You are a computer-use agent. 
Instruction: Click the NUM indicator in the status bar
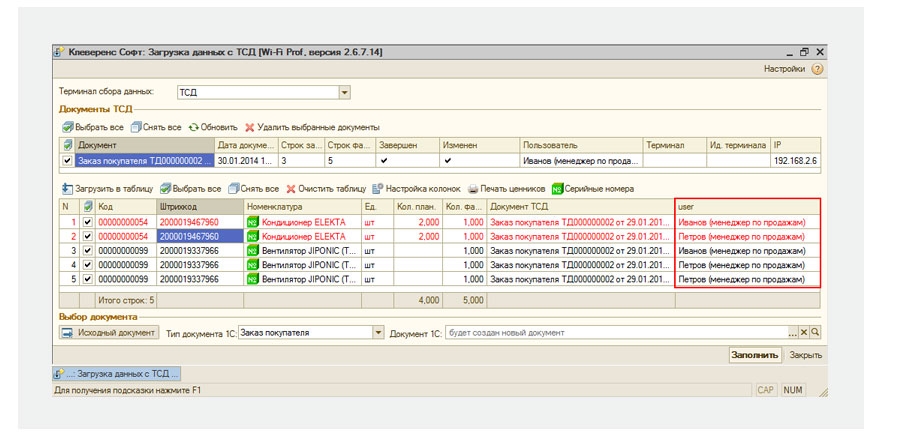[x=793, y=390]
